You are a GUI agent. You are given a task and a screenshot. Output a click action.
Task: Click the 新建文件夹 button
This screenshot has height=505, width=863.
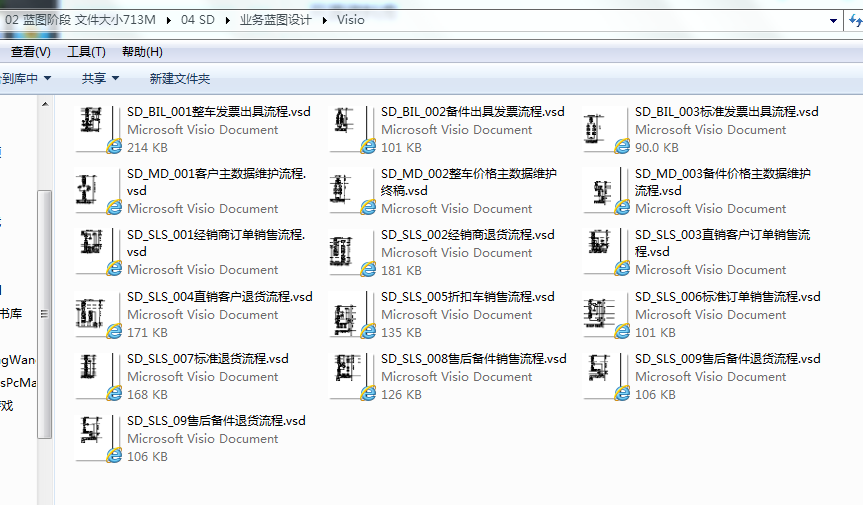179,78
